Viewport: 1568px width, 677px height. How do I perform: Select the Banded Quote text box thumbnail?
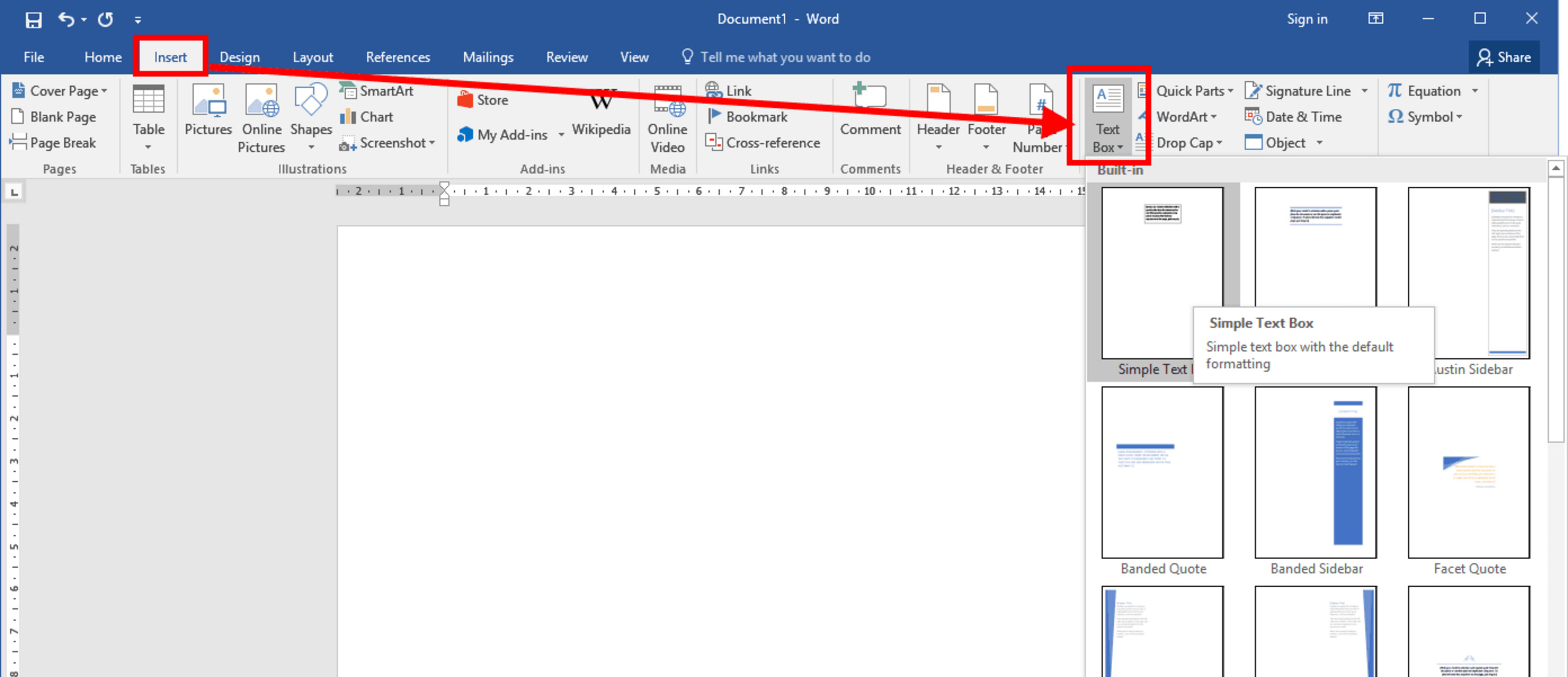(x=1162, y=472)
